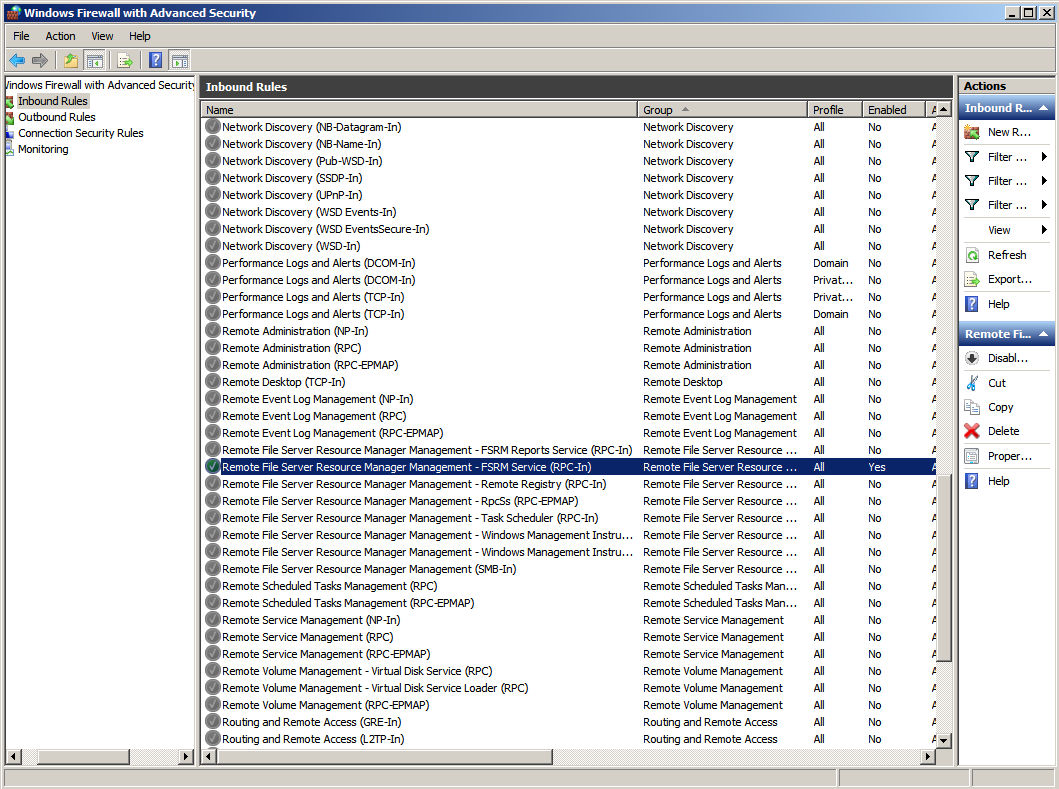
Task: Open the third Filter submenu arrow
Action: click(x=1044, y=205)
